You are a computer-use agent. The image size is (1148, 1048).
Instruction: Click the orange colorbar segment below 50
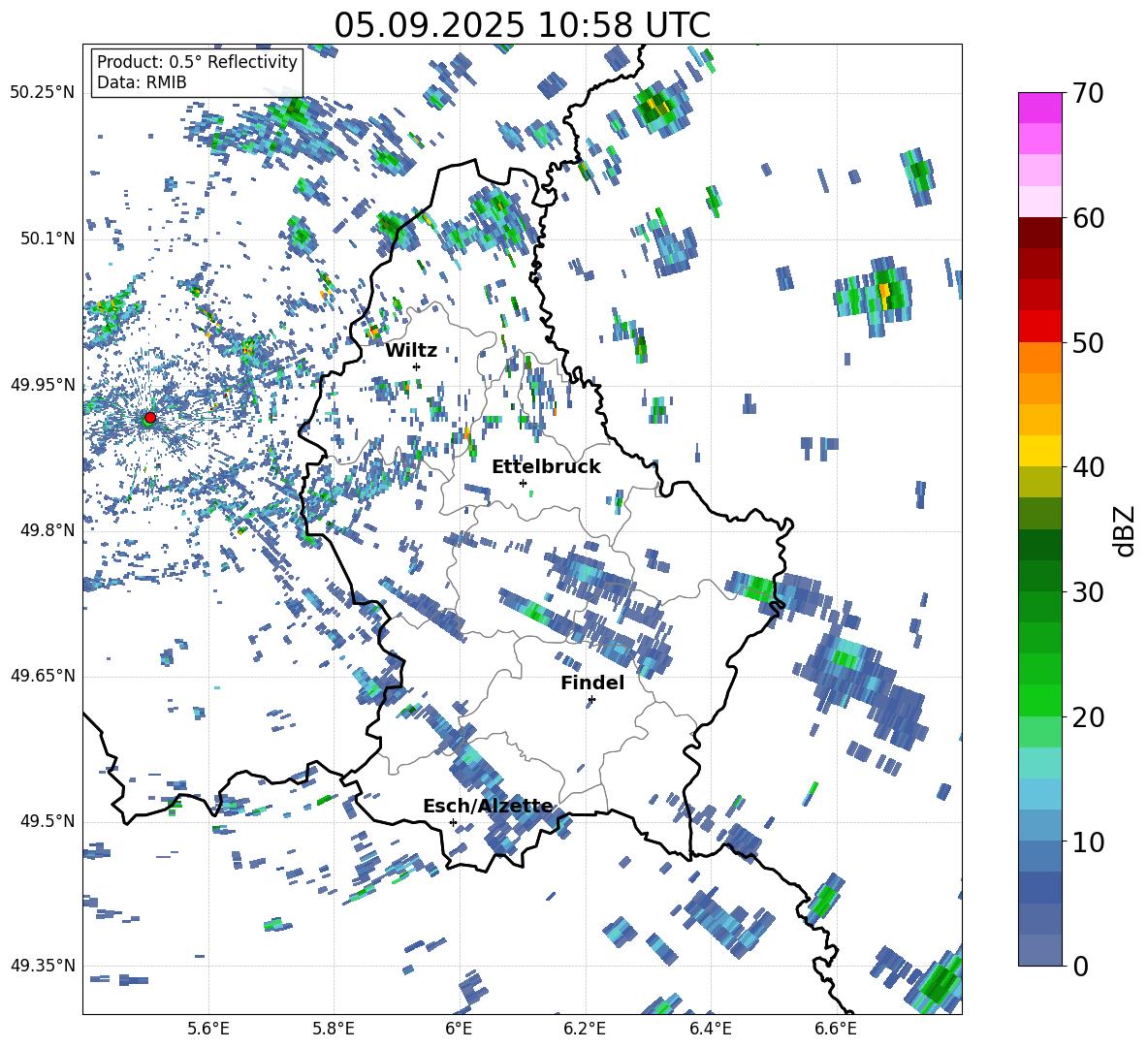click(1039, 357)
